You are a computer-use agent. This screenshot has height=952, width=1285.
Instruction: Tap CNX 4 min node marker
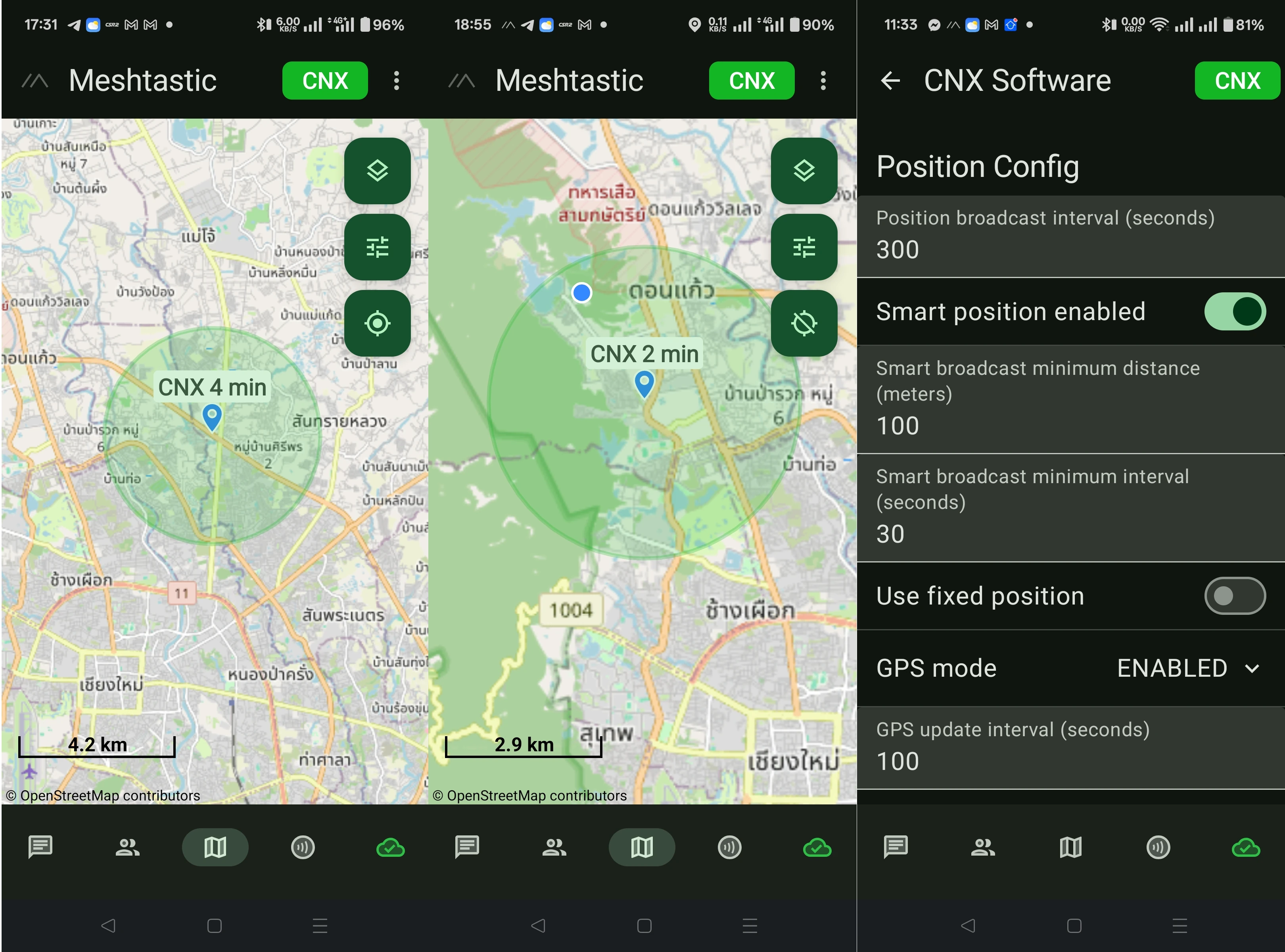[x=212, y=417]
